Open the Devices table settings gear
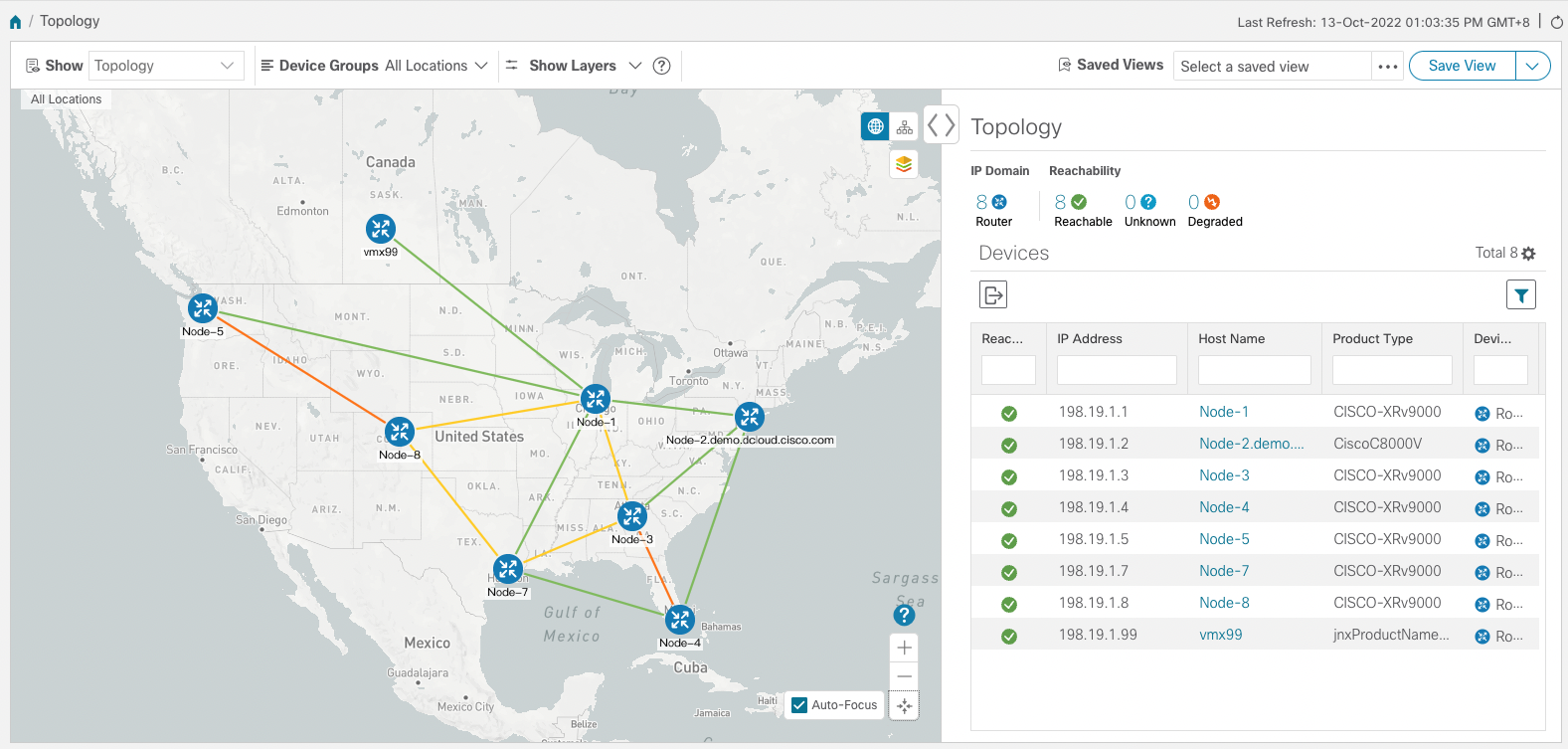The image size is (1568, 749). pyautogui.click(x=1528, y=254)
